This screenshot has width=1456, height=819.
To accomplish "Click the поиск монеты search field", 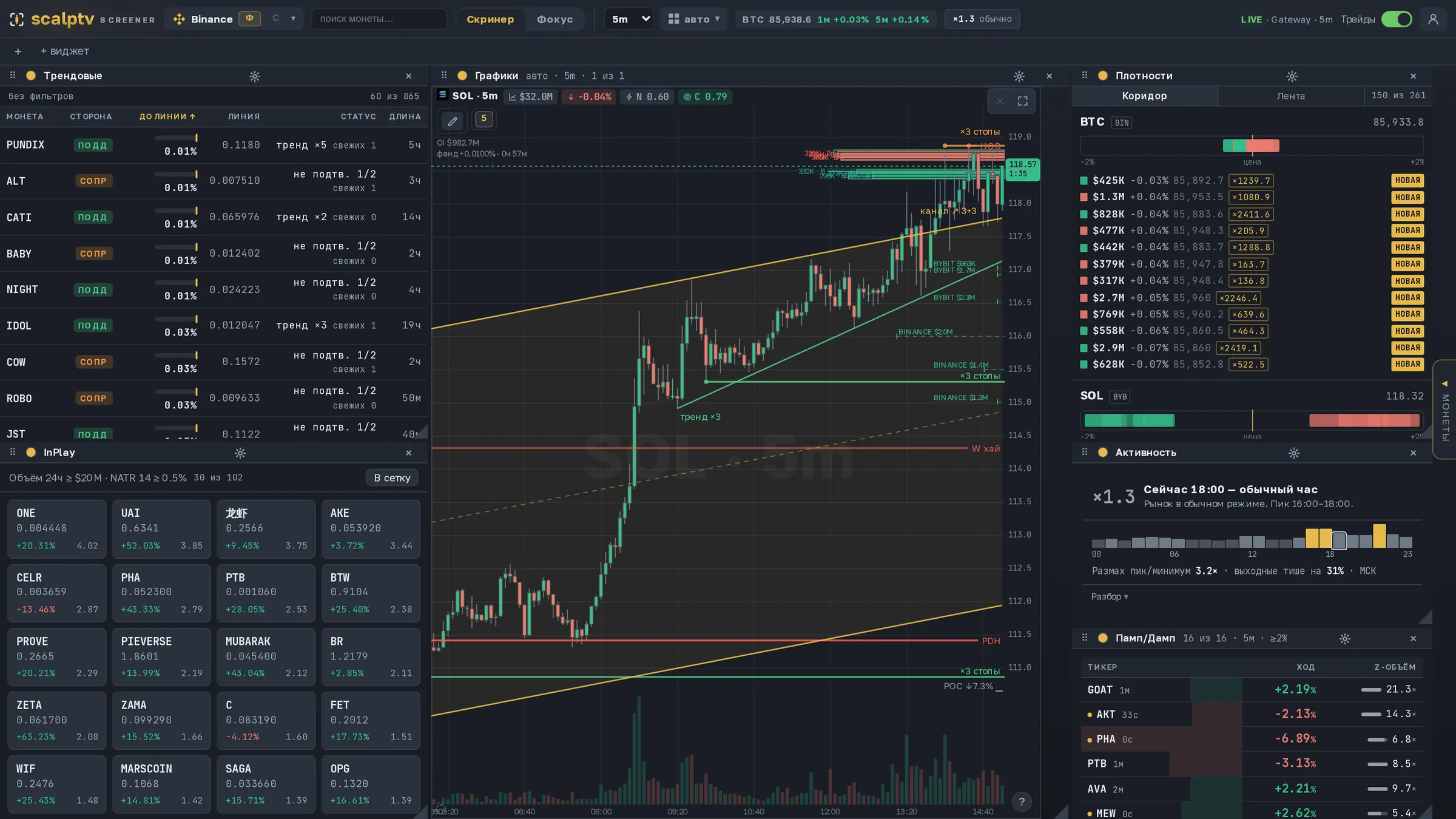I will pos(379,19).
